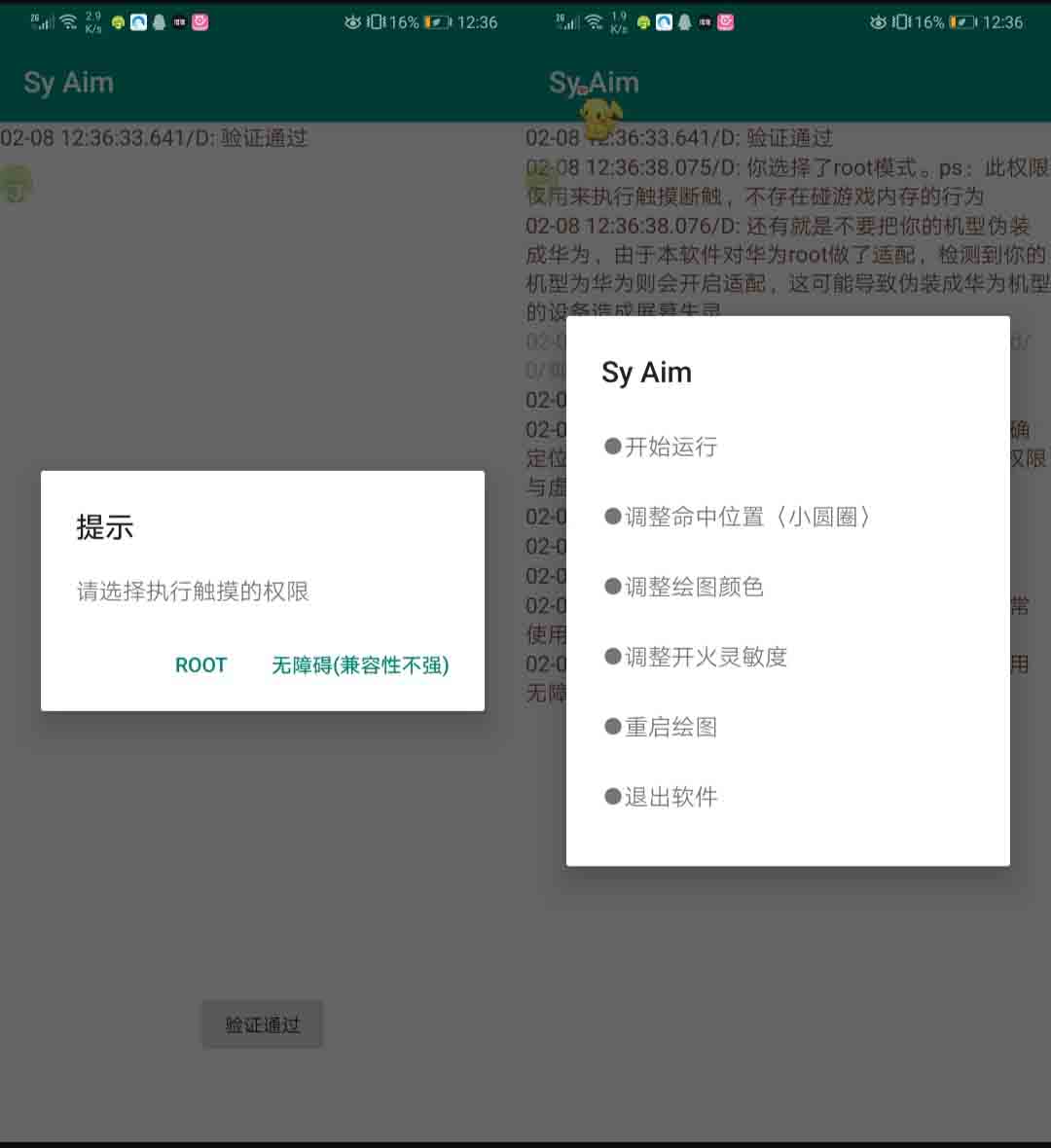Tap battery icon in left status bar
The width and height of the screenshot is (1051, 1148).
tap(438, 22)
